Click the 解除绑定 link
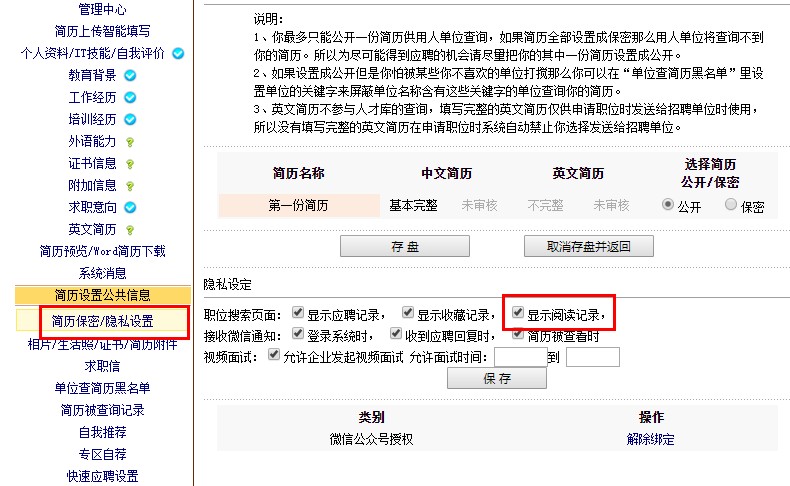The image size is (790, 486). coord(650,439)
